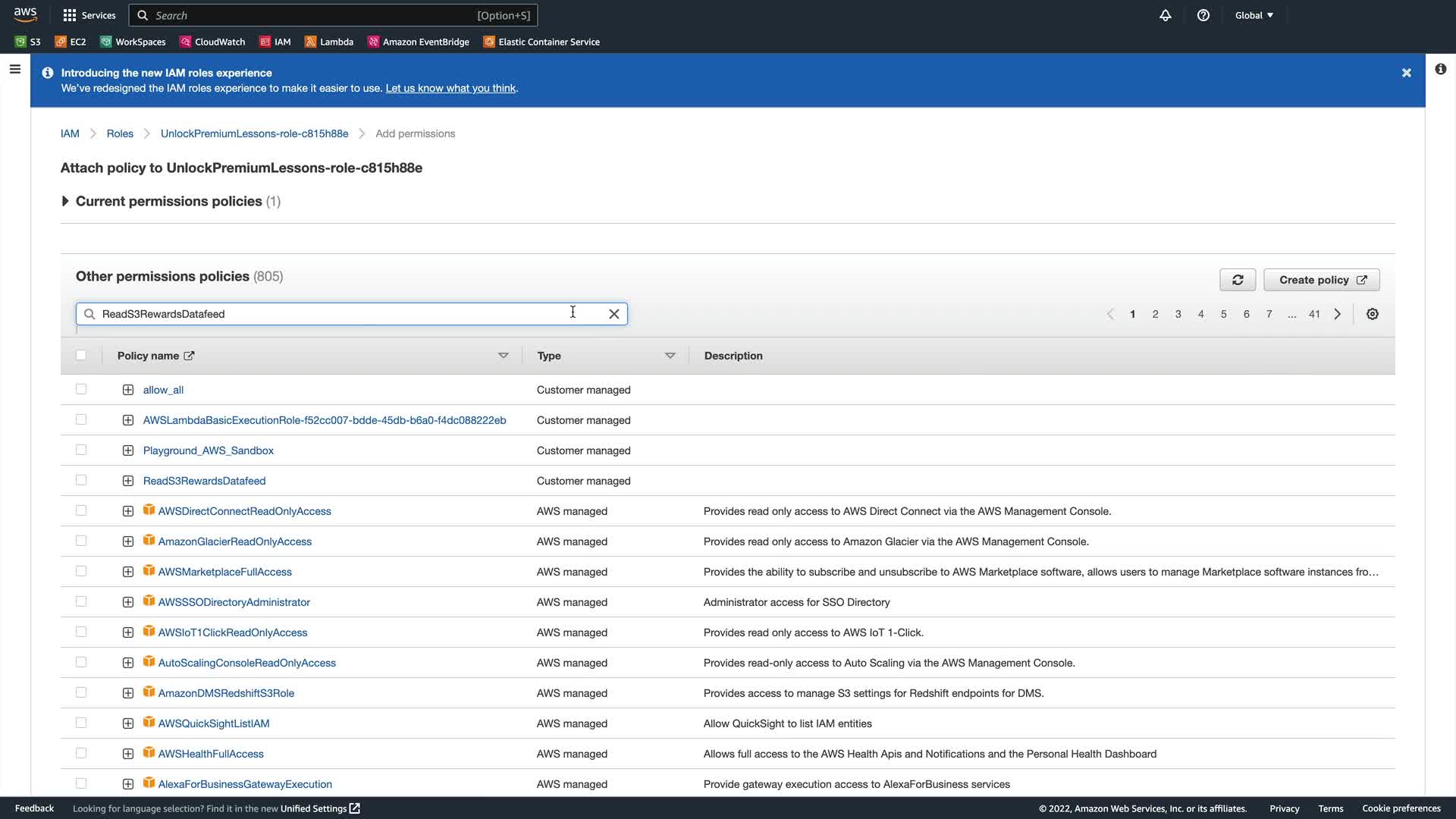Open the Global region dropdown

pyautogui.click(x=1254, y=15)
